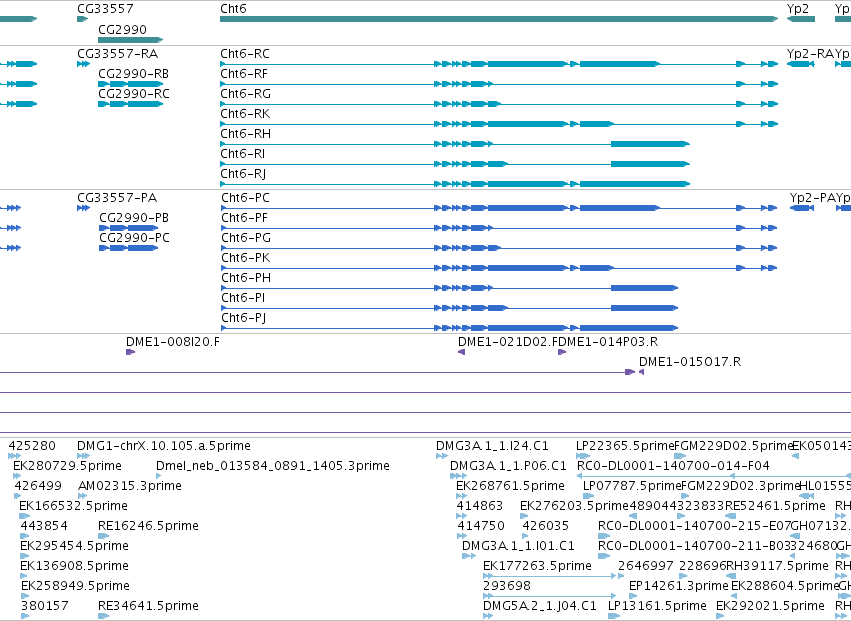Click the EK177263.5prime EST label
This screenshot has width=851, height=621.
pos(537,566)
